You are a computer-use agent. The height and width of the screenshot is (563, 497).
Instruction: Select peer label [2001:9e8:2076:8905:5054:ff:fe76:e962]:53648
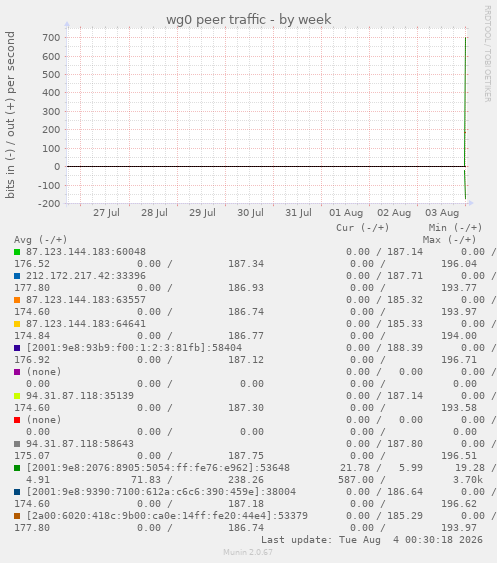[x=158, y=468]
